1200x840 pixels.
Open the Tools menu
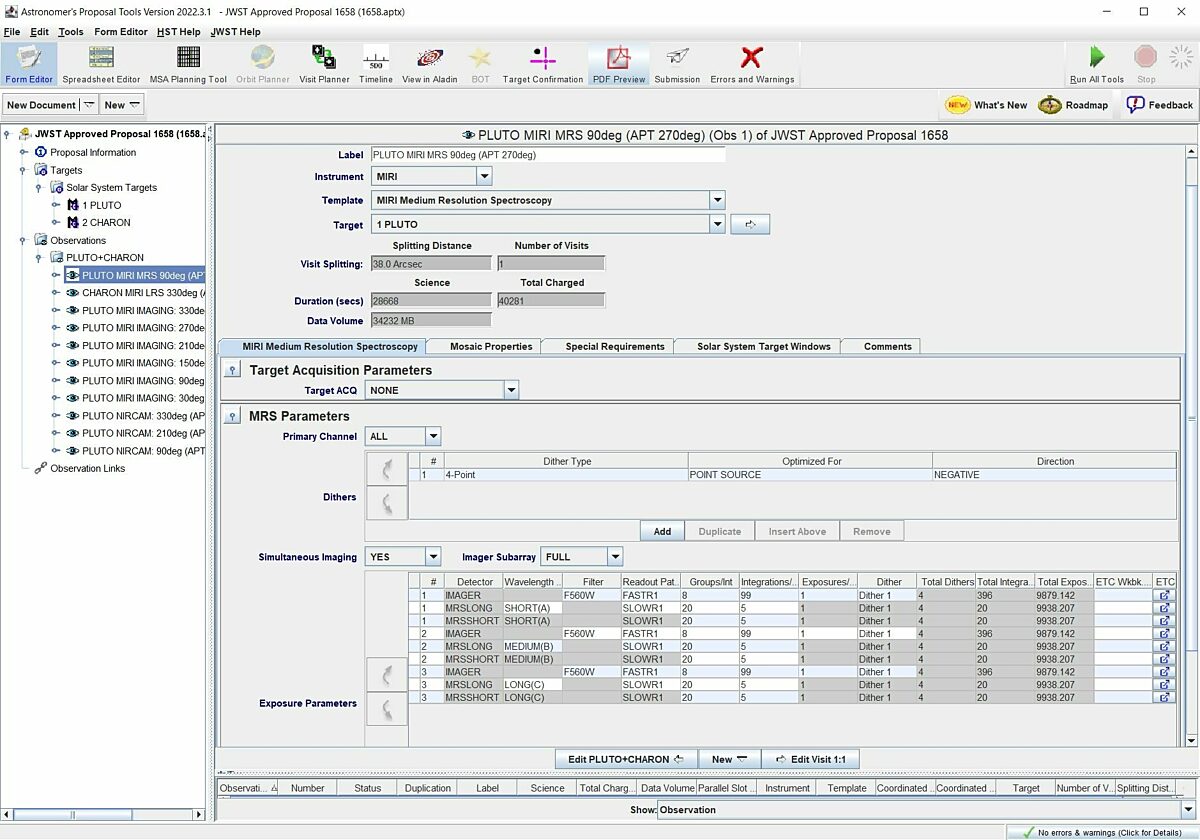71,32
